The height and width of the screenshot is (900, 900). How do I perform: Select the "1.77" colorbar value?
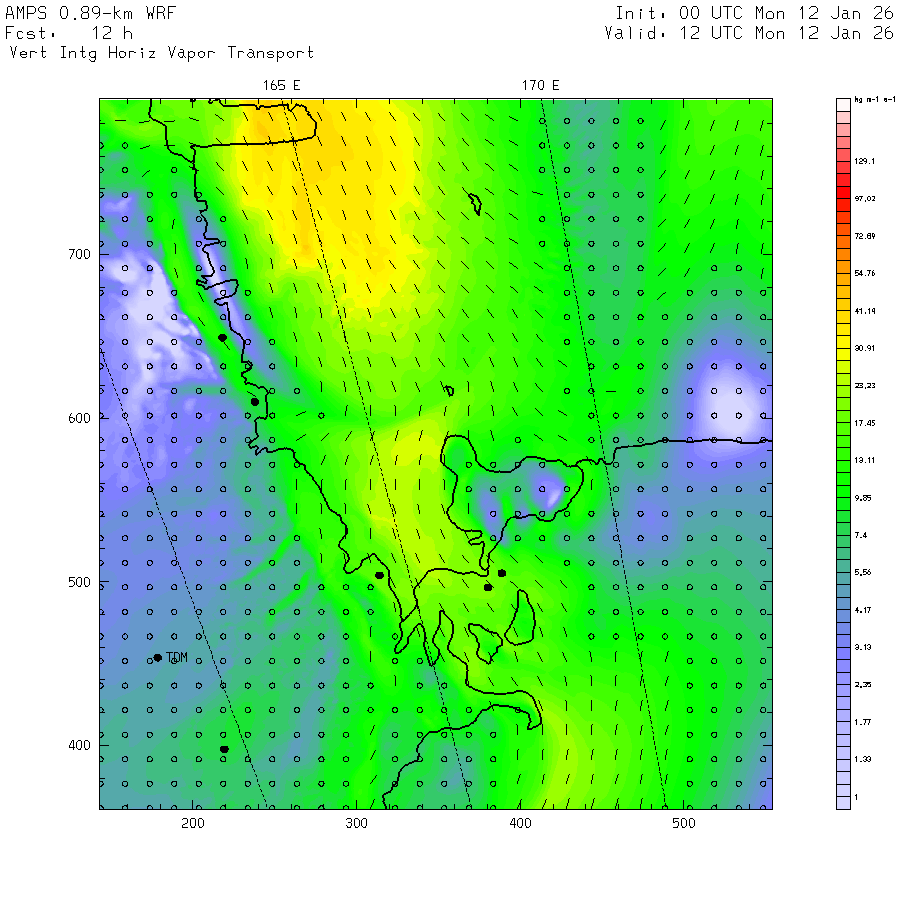pos(863,722)
